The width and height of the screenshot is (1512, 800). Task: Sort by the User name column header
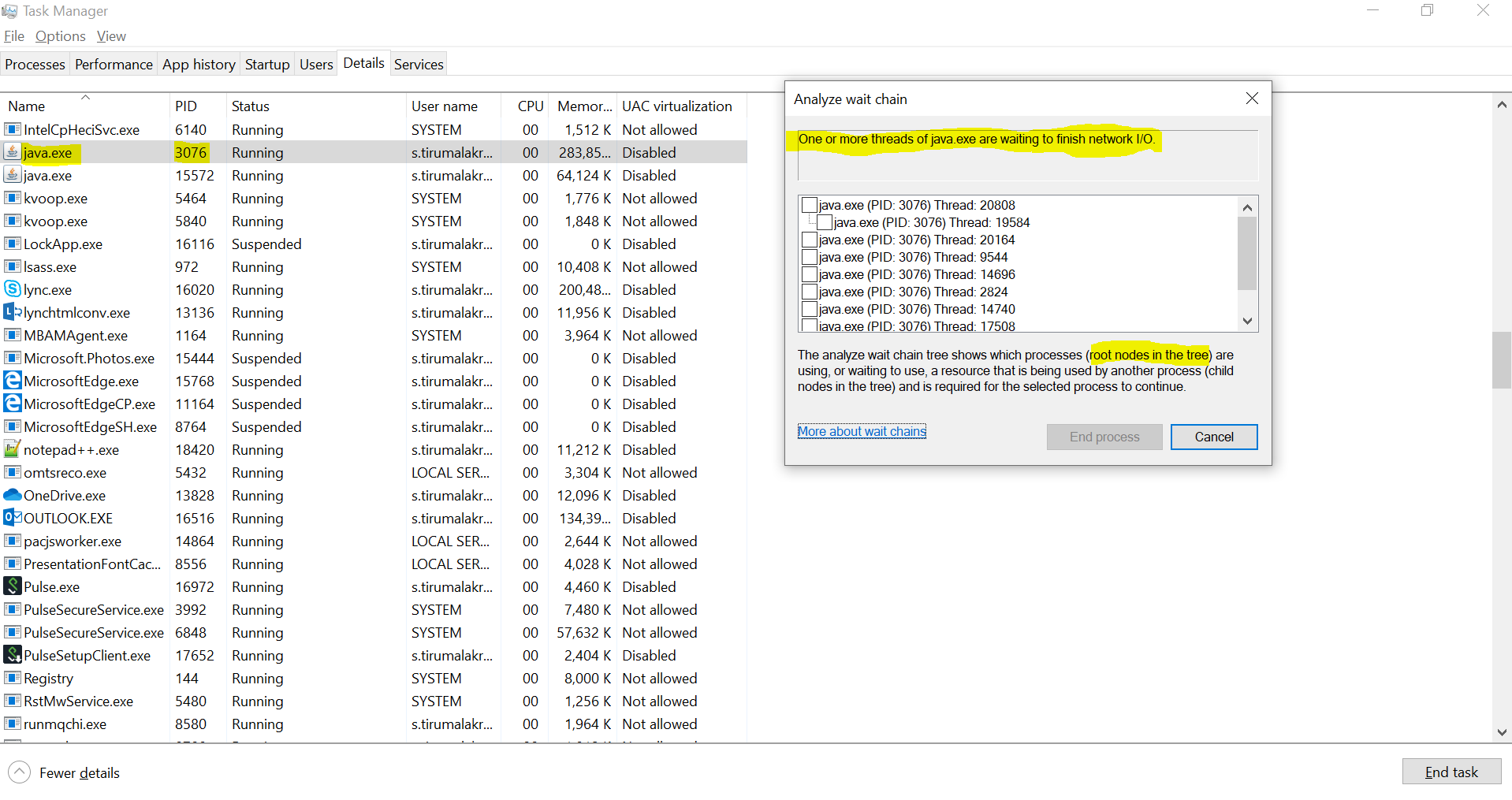pos(453,106)
